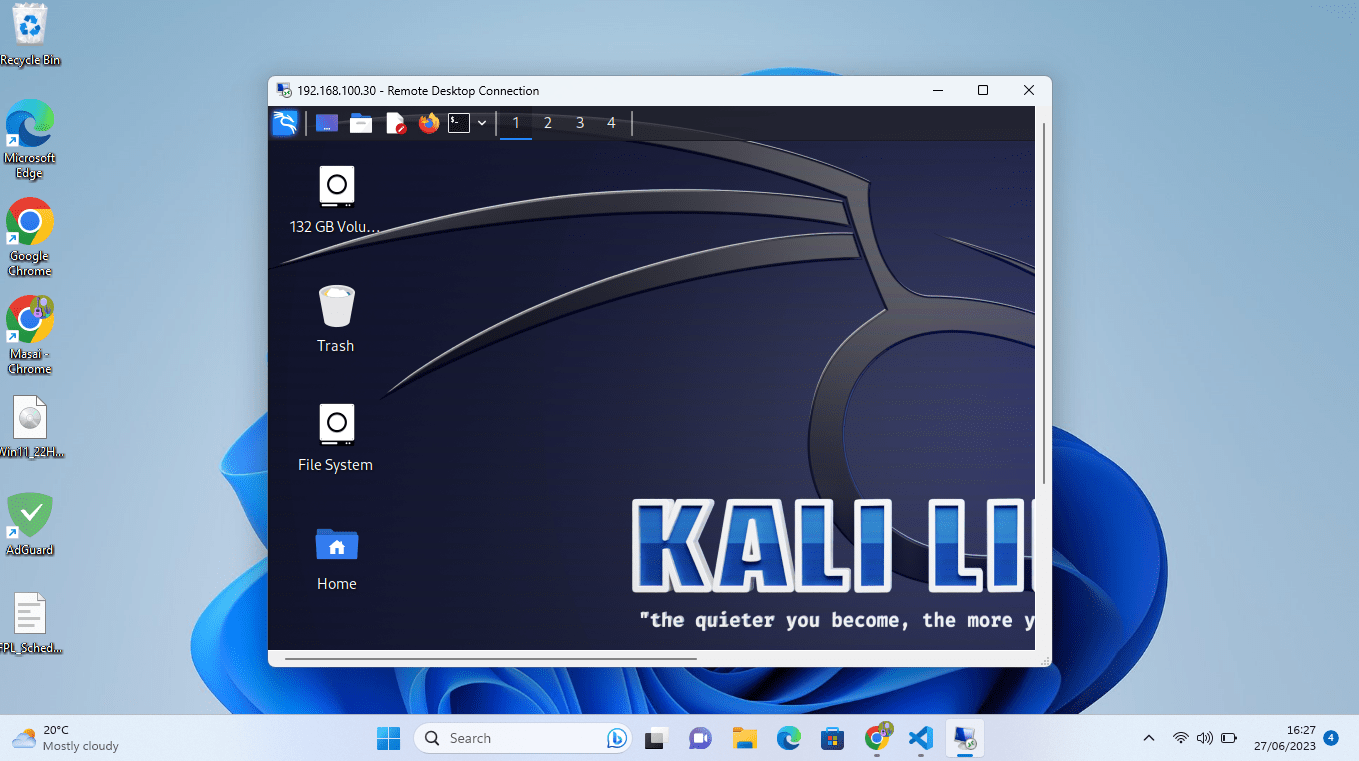Open the Kali applications menu dragon icon
Screen dimensions: 1359x761
coord(285,123)
